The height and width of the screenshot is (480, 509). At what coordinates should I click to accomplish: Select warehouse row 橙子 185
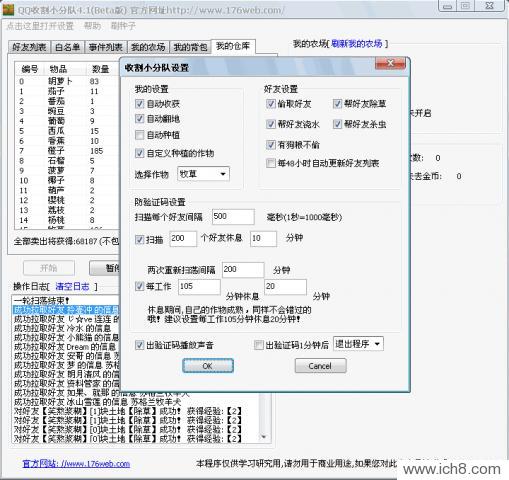[x=68, y=151]
